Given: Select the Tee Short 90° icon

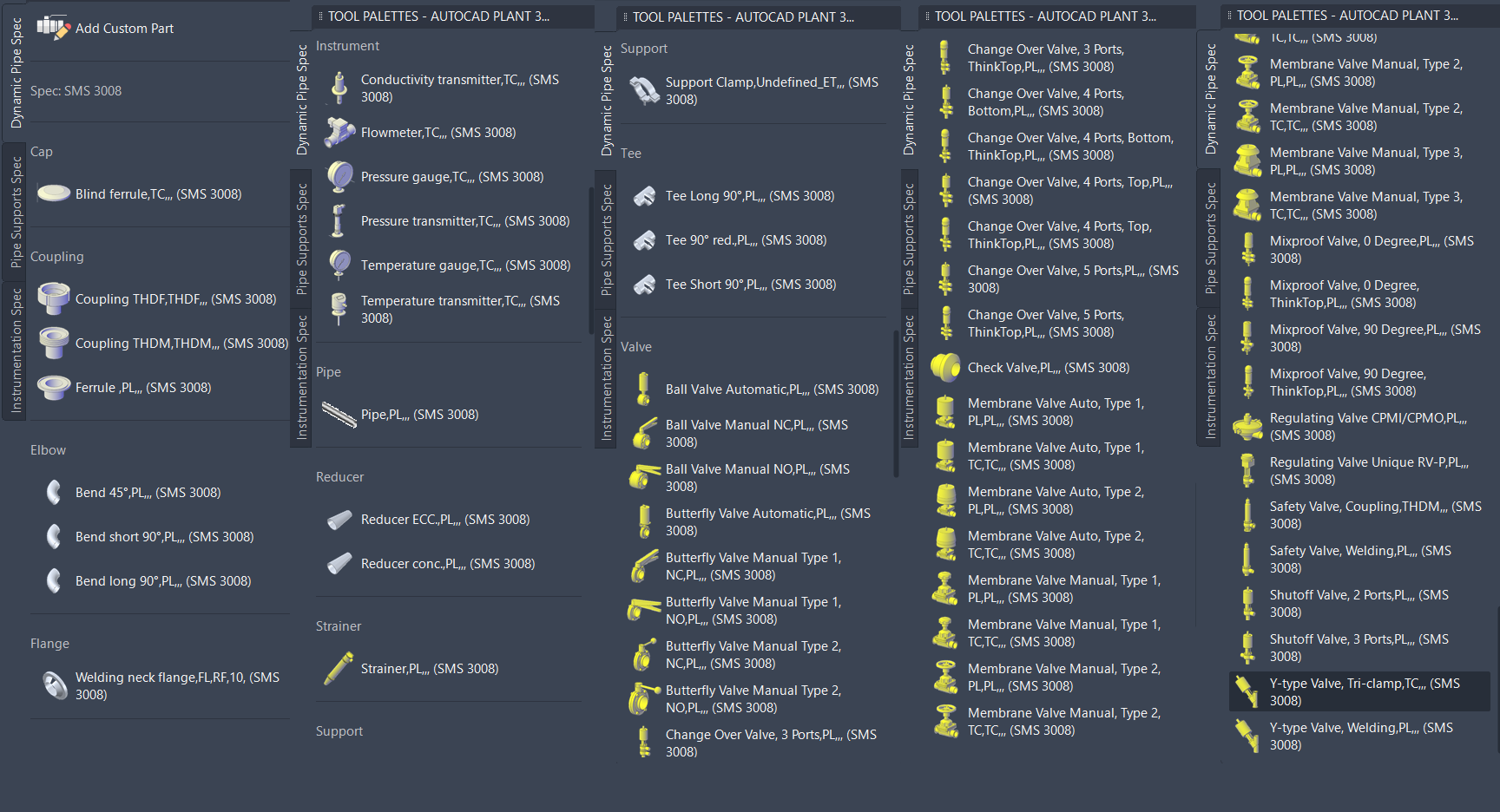Looking at the screenshot, I should (x=644, y=284).
